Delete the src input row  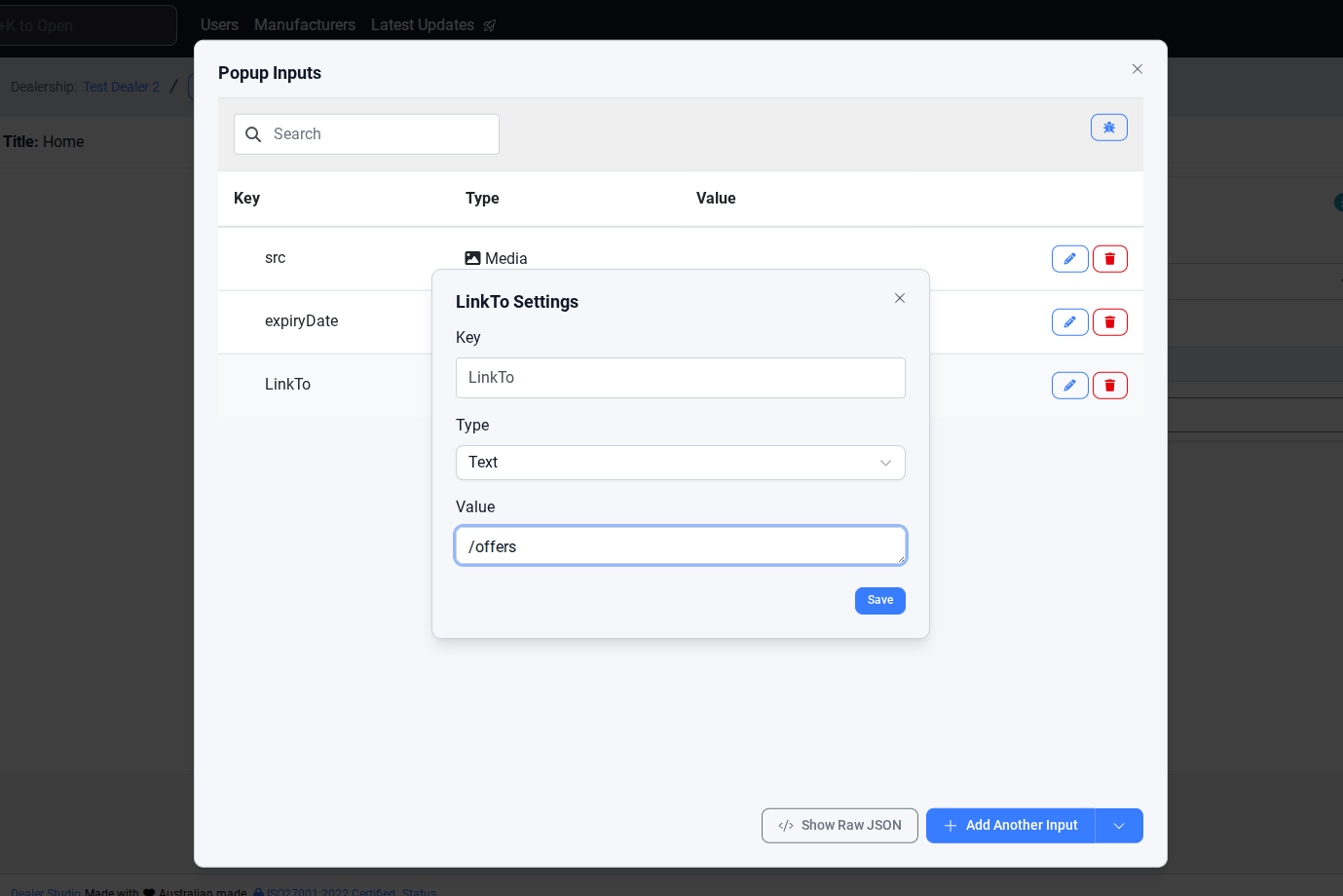1109,259
